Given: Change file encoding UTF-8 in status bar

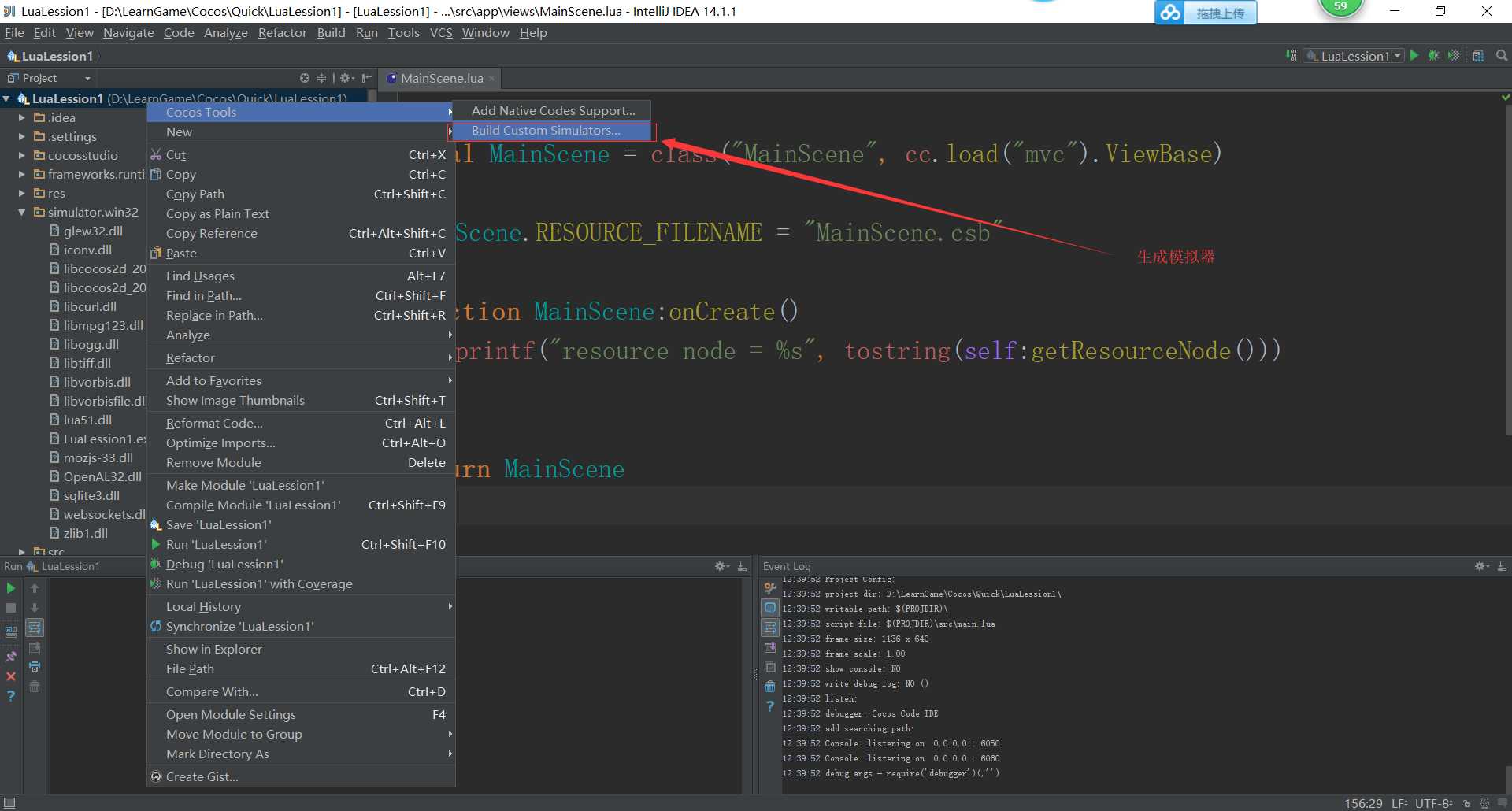Looking at the screenshot, I should (x=1434, y=803).
